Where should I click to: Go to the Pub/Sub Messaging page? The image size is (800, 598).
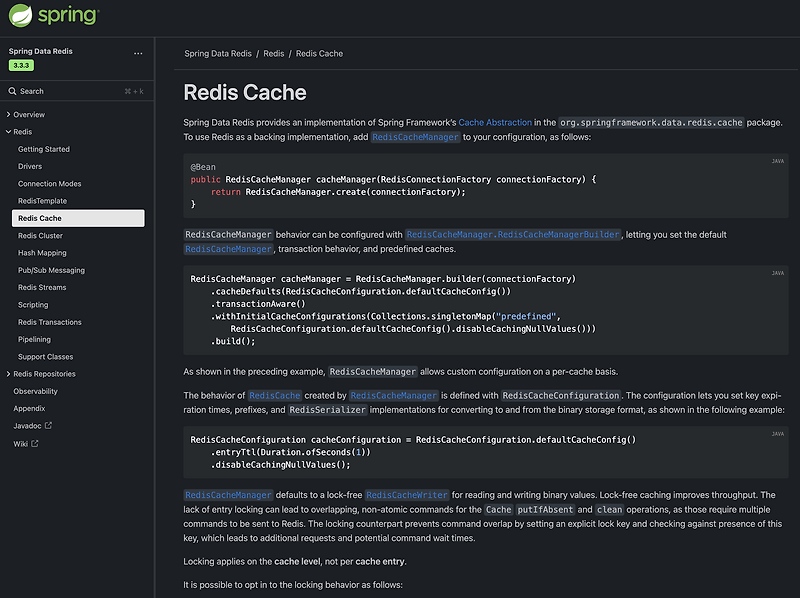[51, 270]
